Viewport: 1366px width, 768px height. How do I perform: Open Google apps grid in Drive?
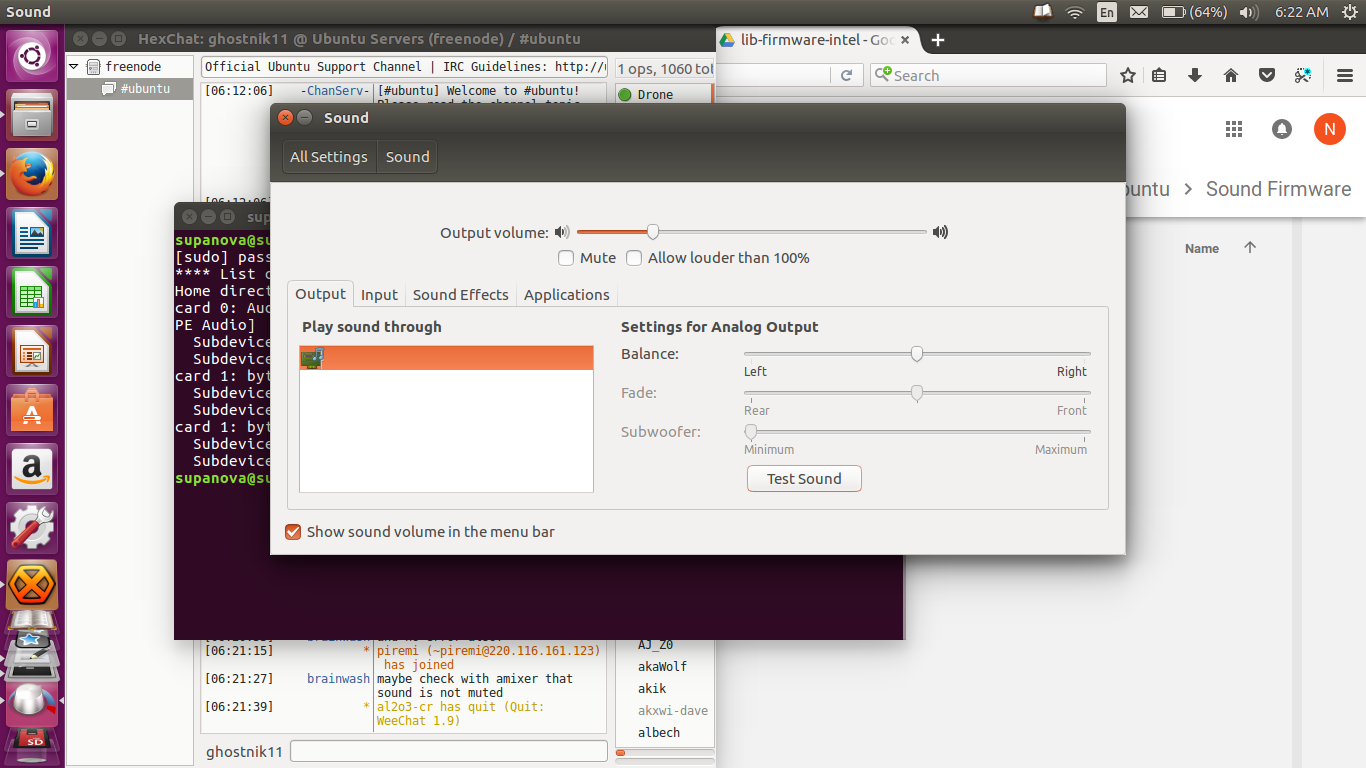(x=1234, y=129)
